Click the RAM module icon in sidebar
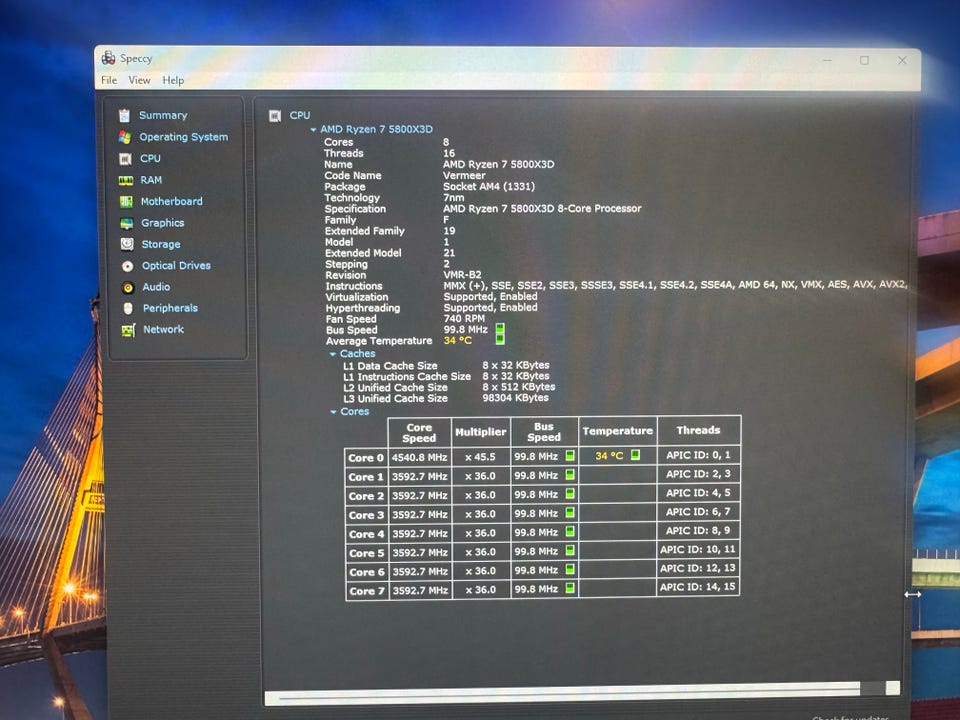The height and width of the screenshot is (720, 960). pyautogui.click(x=126, y=180)
